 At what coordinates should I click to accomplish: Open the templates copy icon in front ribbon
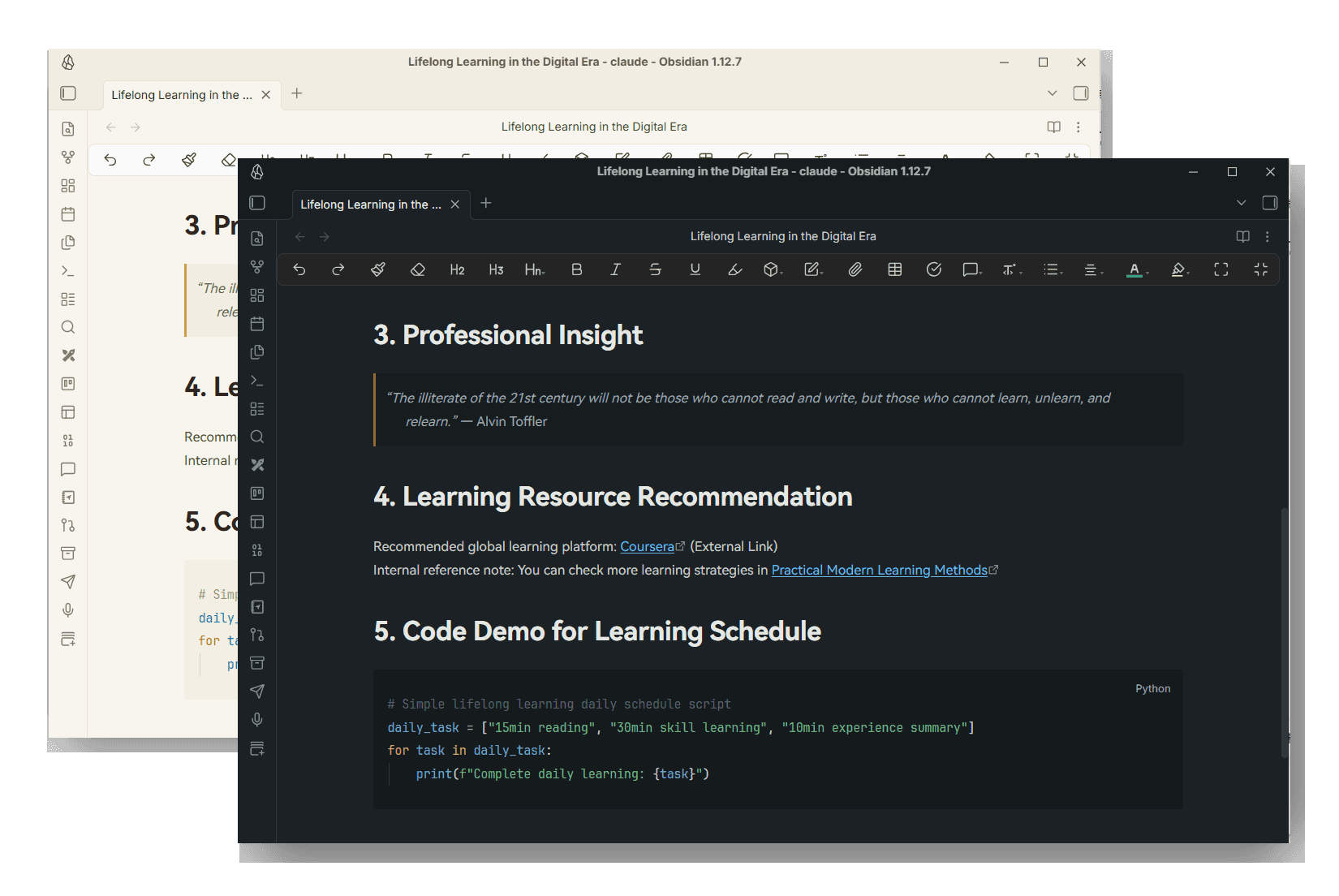point(257,352)
